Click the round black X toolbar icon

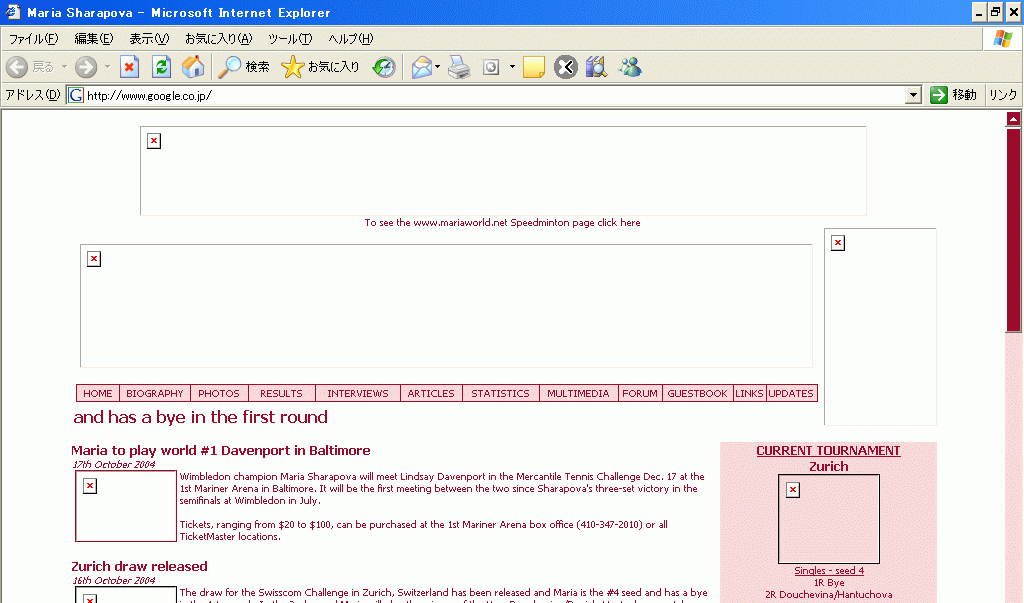[x=566, y=67]
